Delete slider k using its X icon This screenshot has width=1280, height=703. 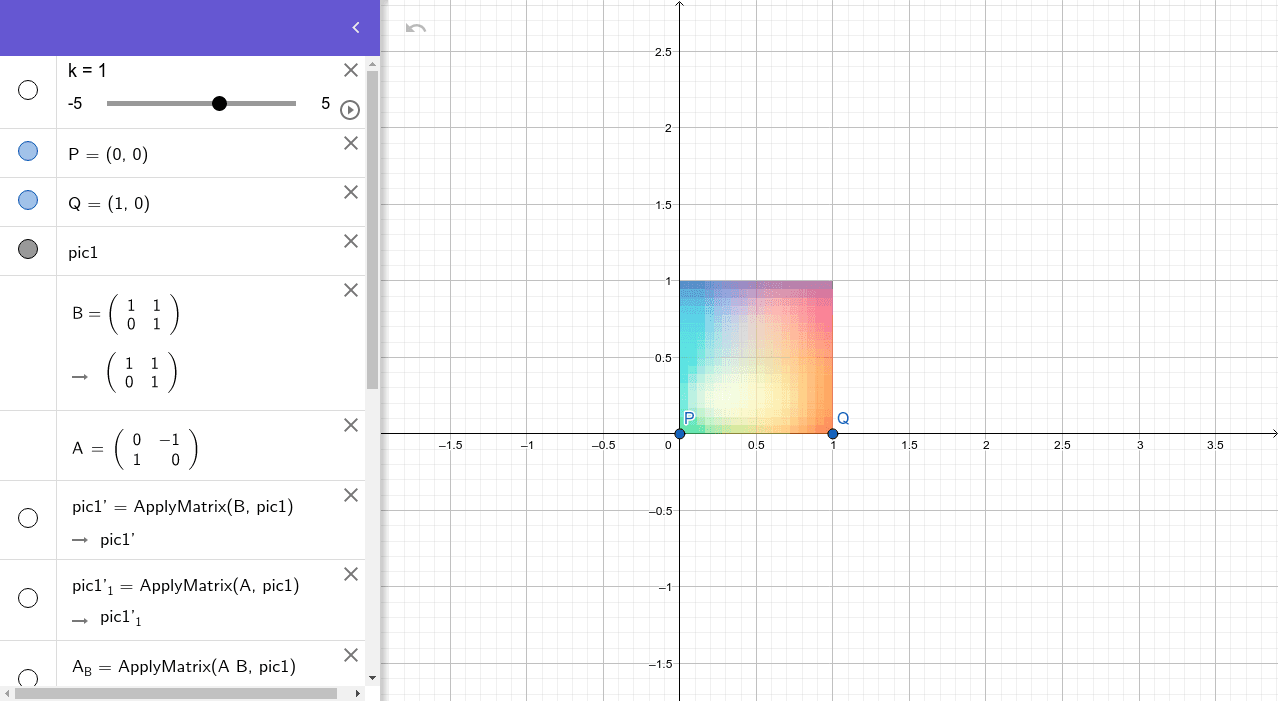[x=350, y=70]
